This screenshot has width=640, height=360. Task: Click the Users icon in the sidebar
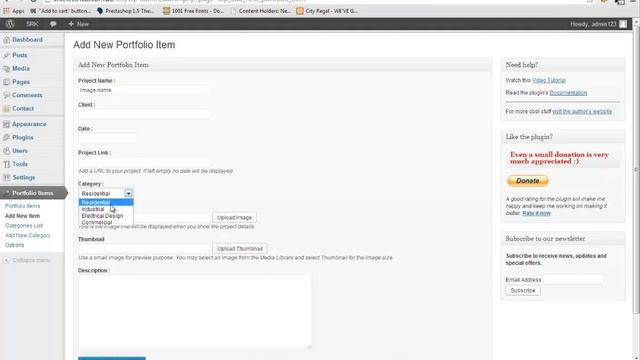7,151
